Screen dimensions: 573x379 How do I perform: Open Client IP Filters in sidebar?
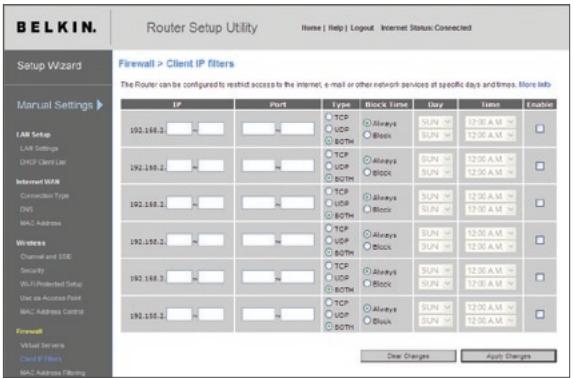pos(41,359)
